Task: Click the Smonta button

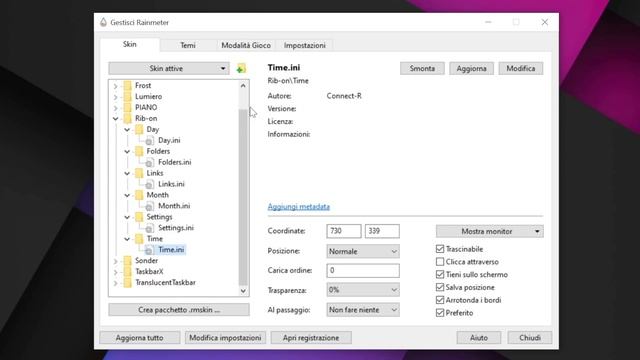Action: (422, 69)
